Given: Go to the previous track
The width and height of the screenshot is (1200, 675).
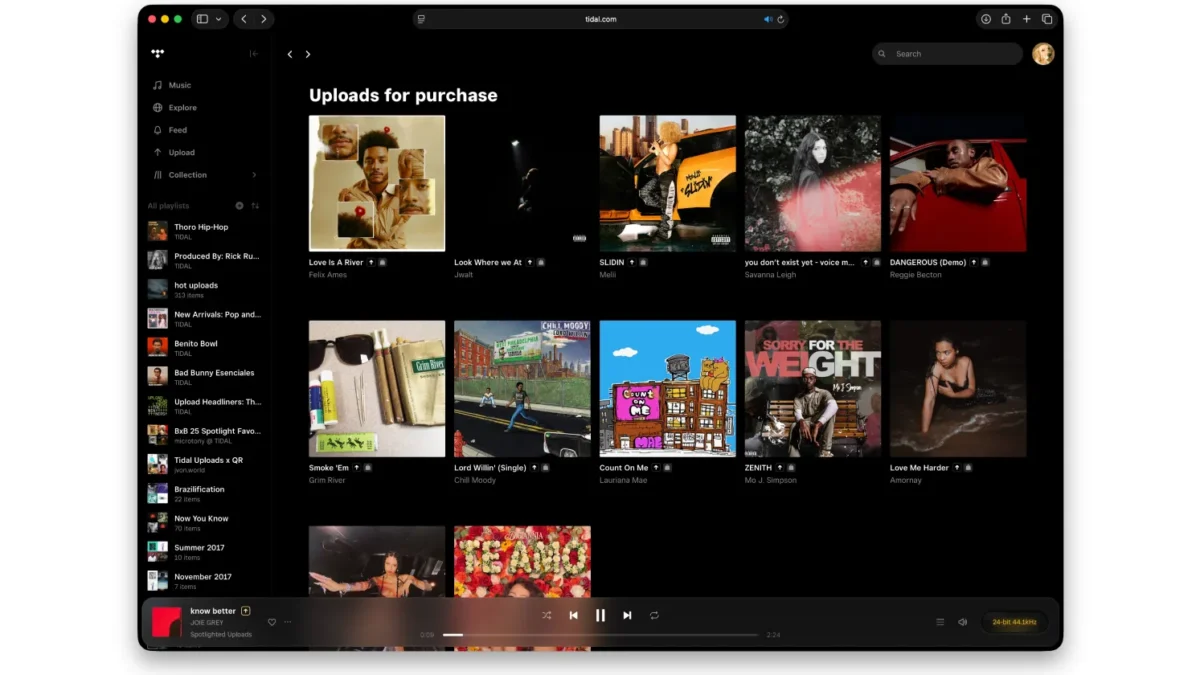Looking at the screenshot, I should pyautogui.click(x=573, y=616).
